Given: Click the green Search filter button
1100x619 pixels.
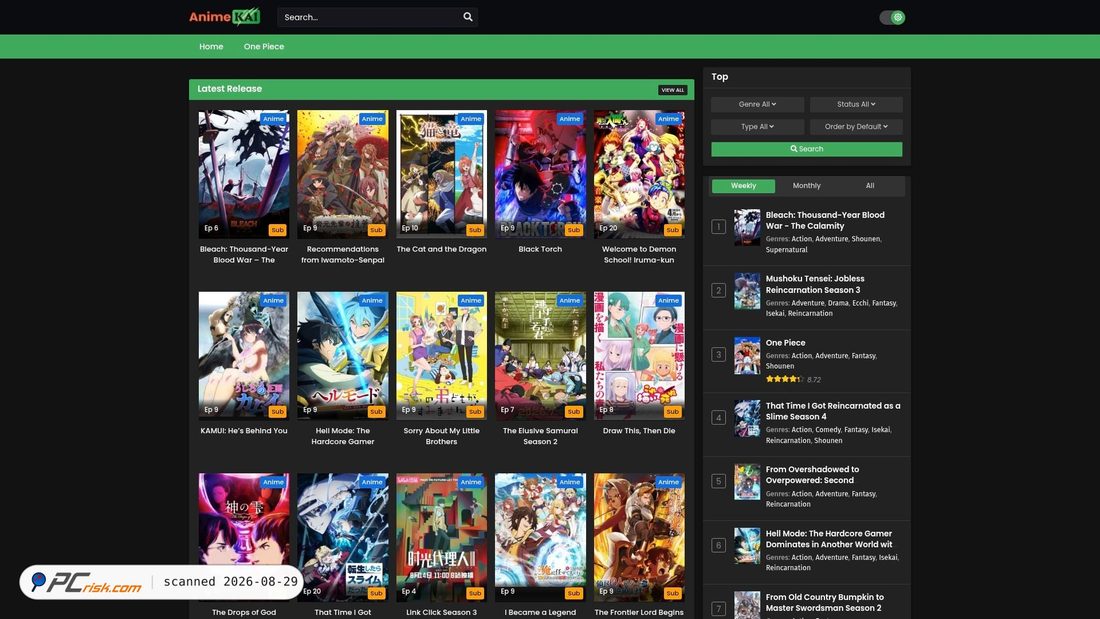Looking at the screenshot, I should pyautogui.click(x=807, y=149).
